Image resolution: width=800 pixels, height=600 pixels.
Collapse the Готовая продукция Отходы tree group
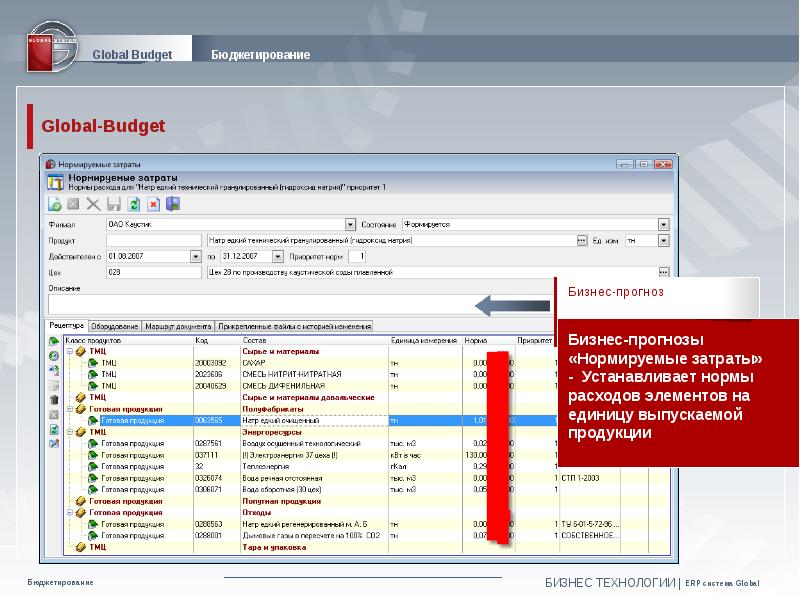pos(69,512)
